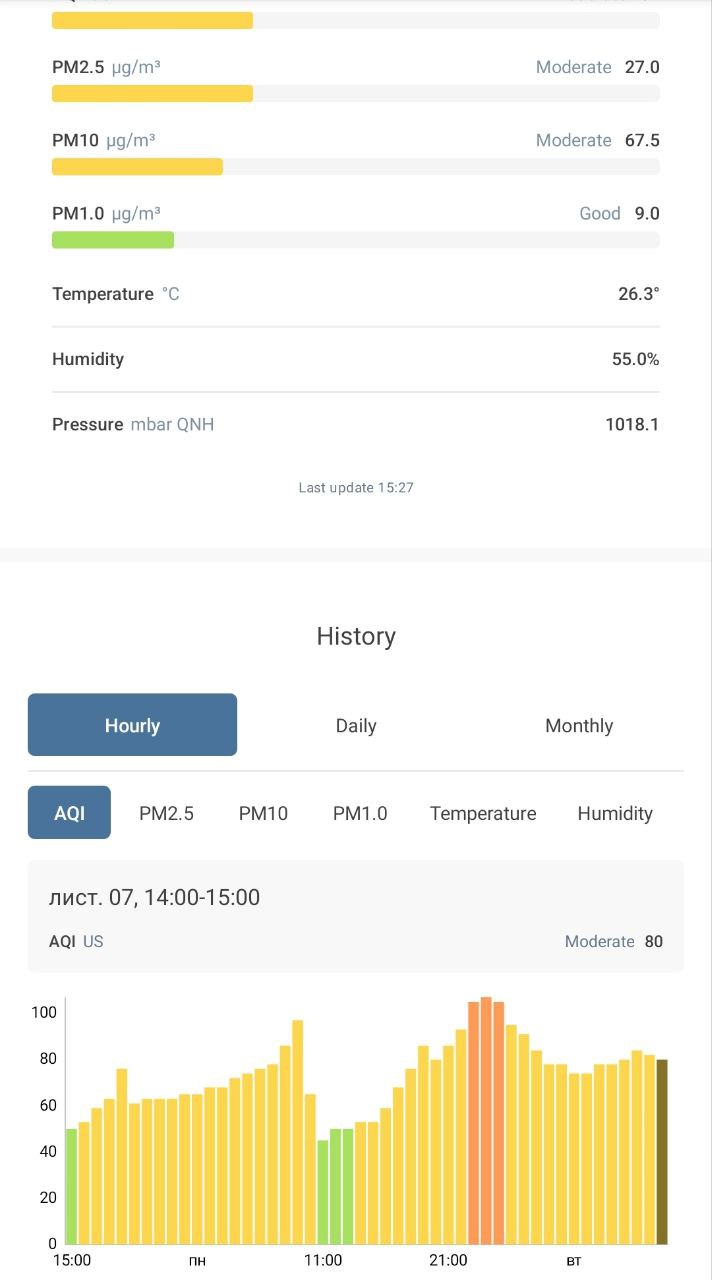Select the tallest orange bar in chart
The height and width of the screenshot is (1280, 712).
[486, 1120]
